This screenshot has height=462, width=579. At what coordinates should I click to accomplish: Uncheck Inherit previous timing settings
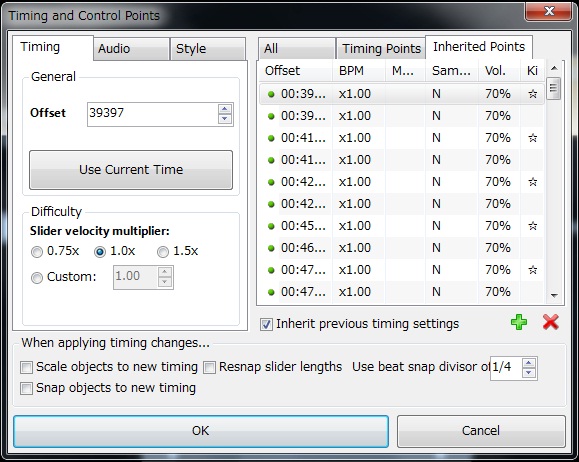tap(266, 325)
